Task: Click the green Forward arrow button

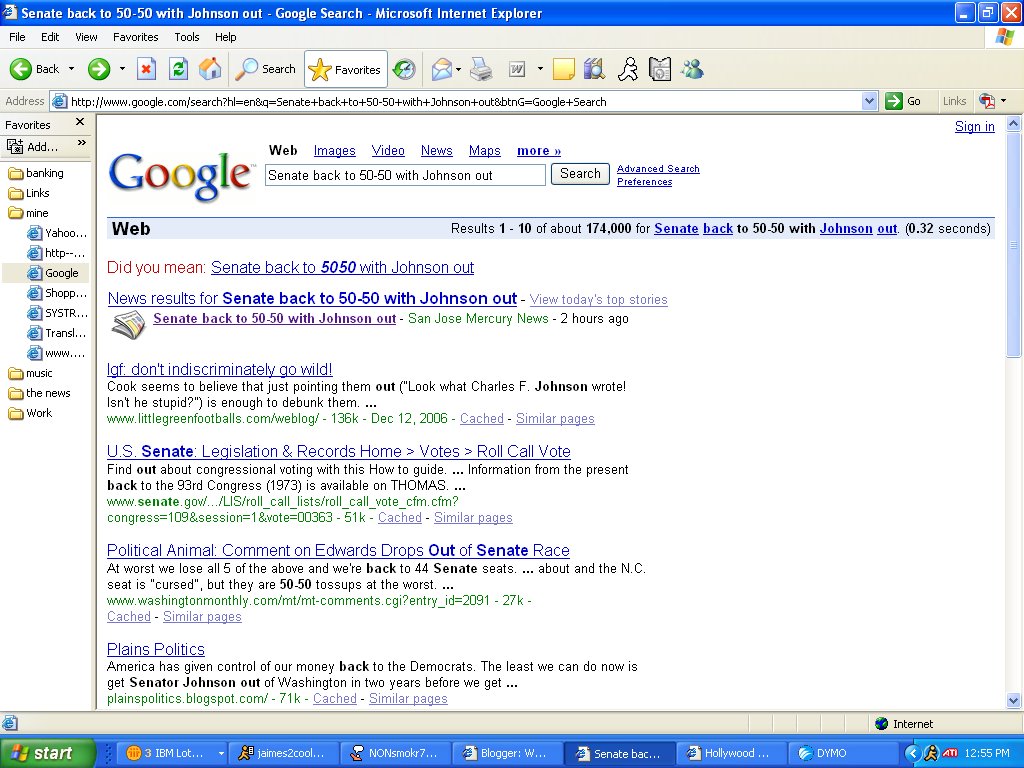Action: pyautogui.click(x=99, y=69)
